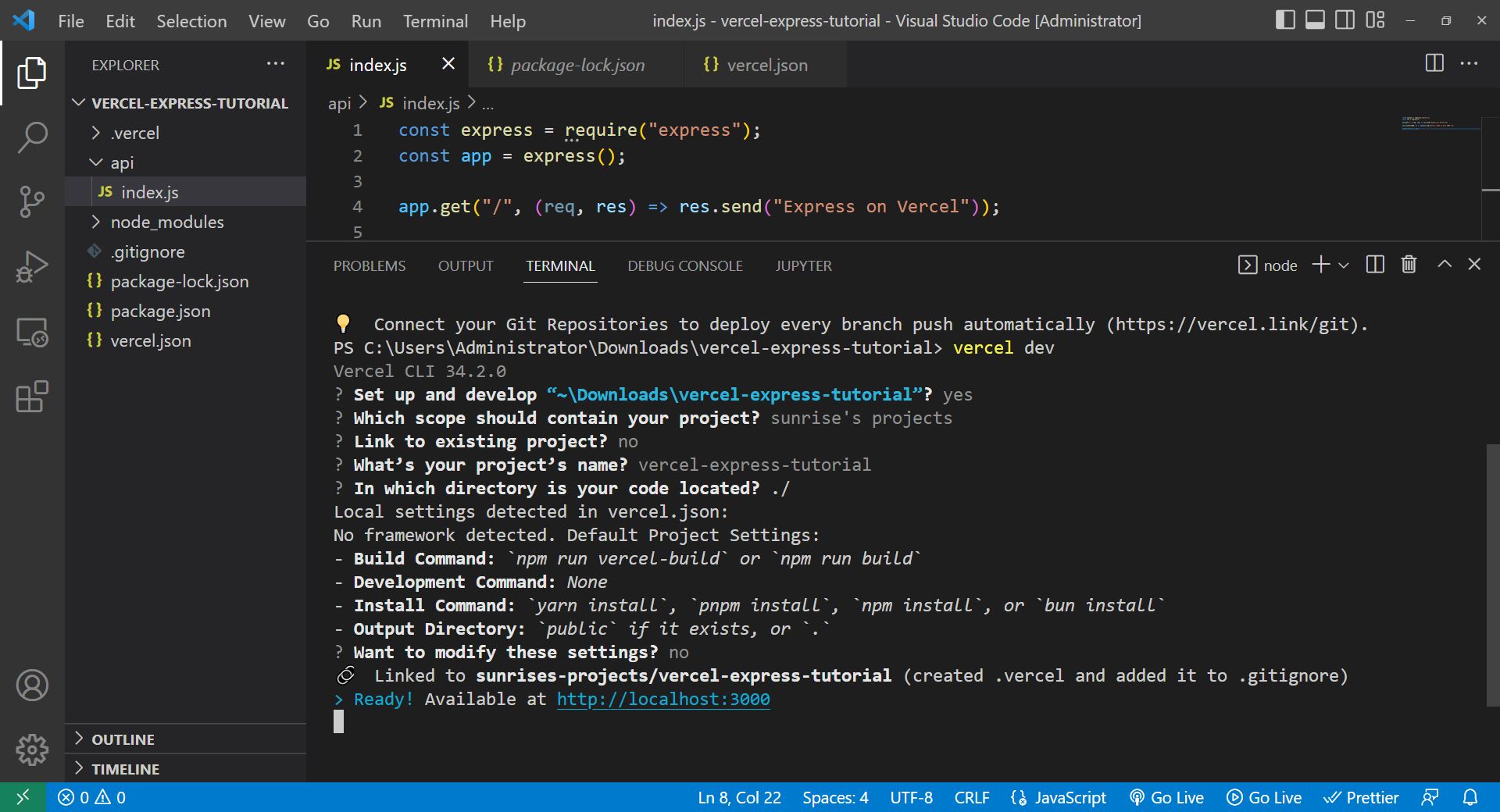Toggle panel visibility in title bar
The width and height of the screenshot is (1500, 812).
pos(1315,20)
